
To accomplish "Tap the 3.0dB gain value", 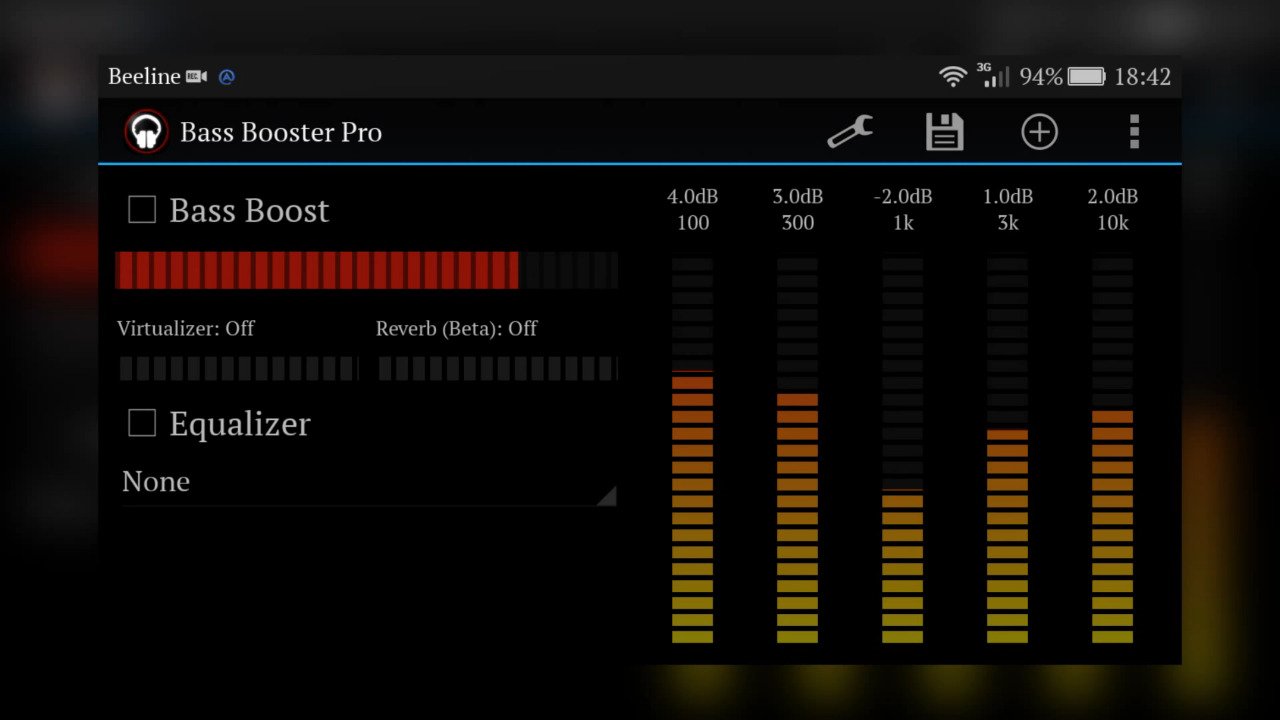I will pos(797,197).
